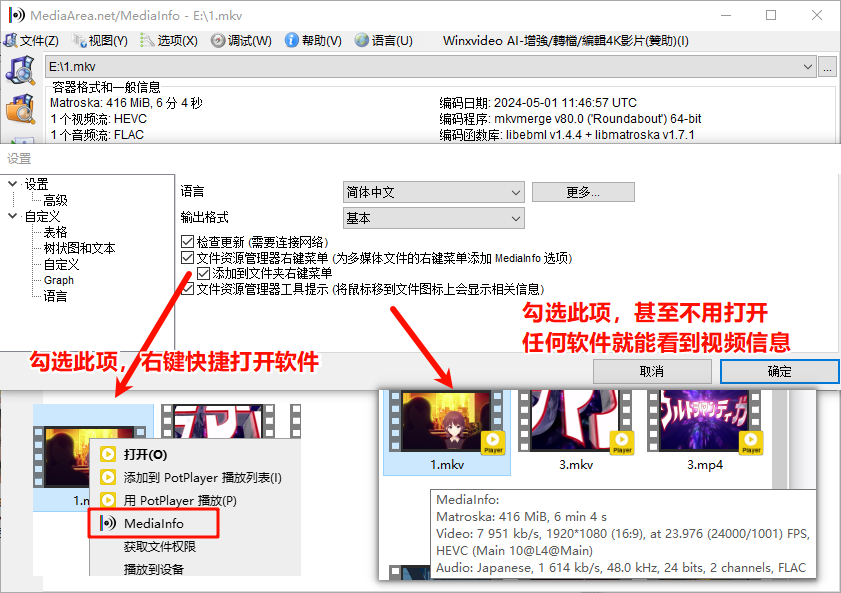
Task: Minimize the MediaInfo window
Action: coord(726,15)
